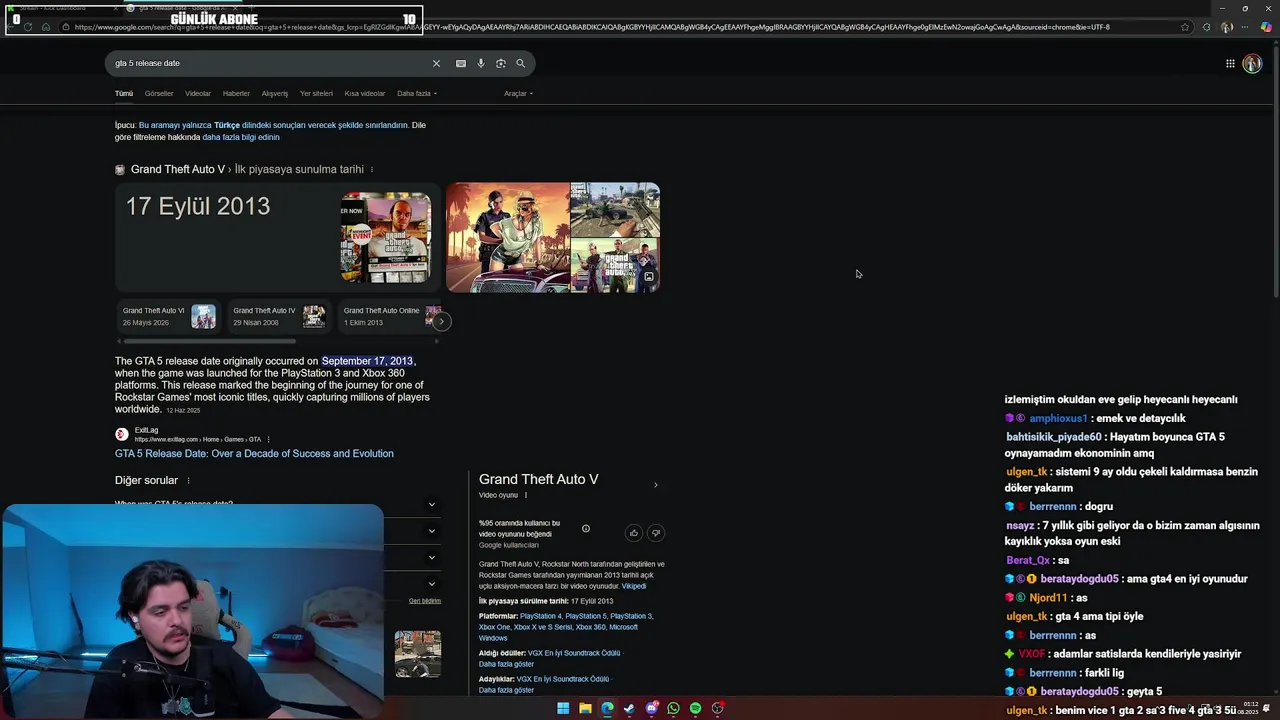The height and width of the screenshot is (720, 1280).
Task: Open the Xbox 360 platform link
Action: [x=590, y=627]
